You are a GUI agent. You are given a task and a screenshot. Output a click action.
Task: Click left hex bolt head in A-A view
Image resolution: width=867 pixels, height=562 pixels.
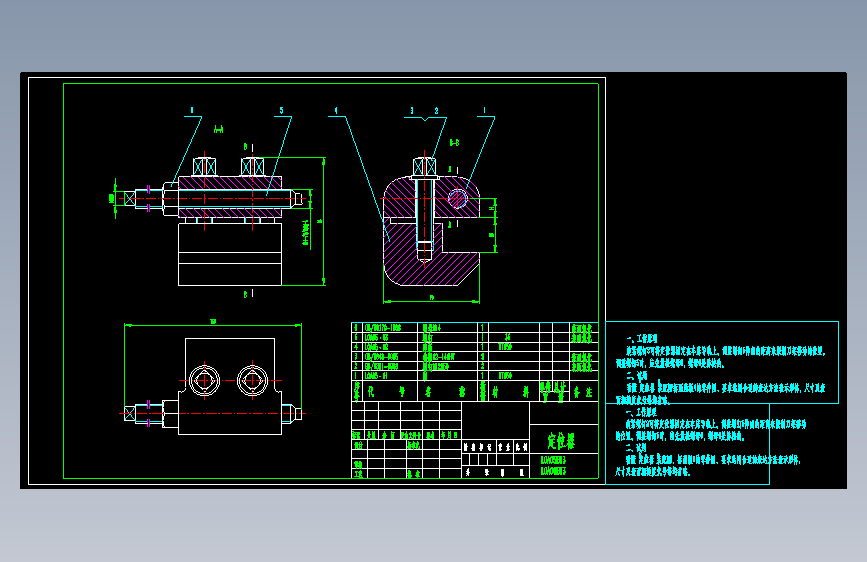tap(204, 166)
